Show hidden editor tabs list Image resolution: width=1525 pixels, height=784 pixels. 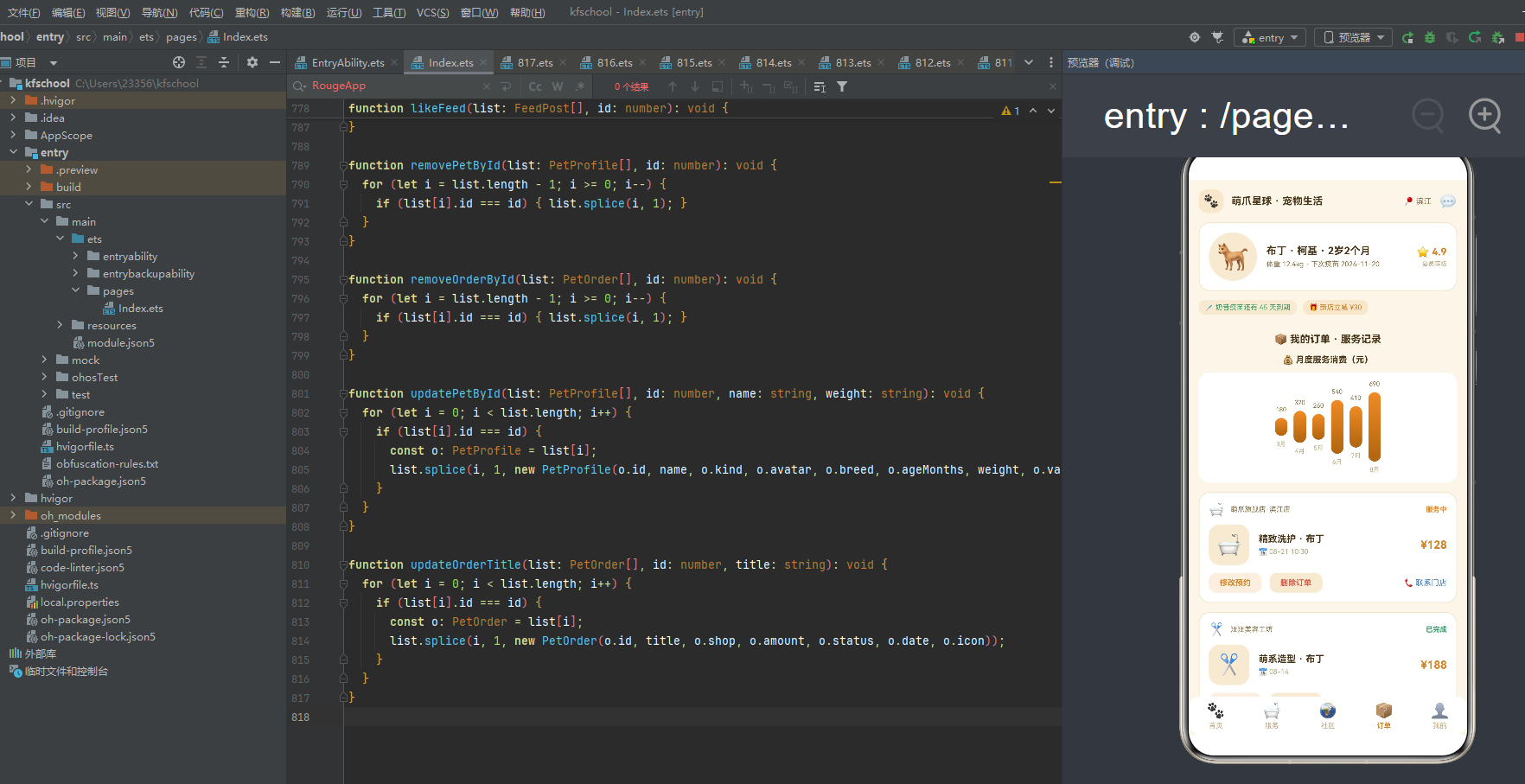(x=1029, y=62)
